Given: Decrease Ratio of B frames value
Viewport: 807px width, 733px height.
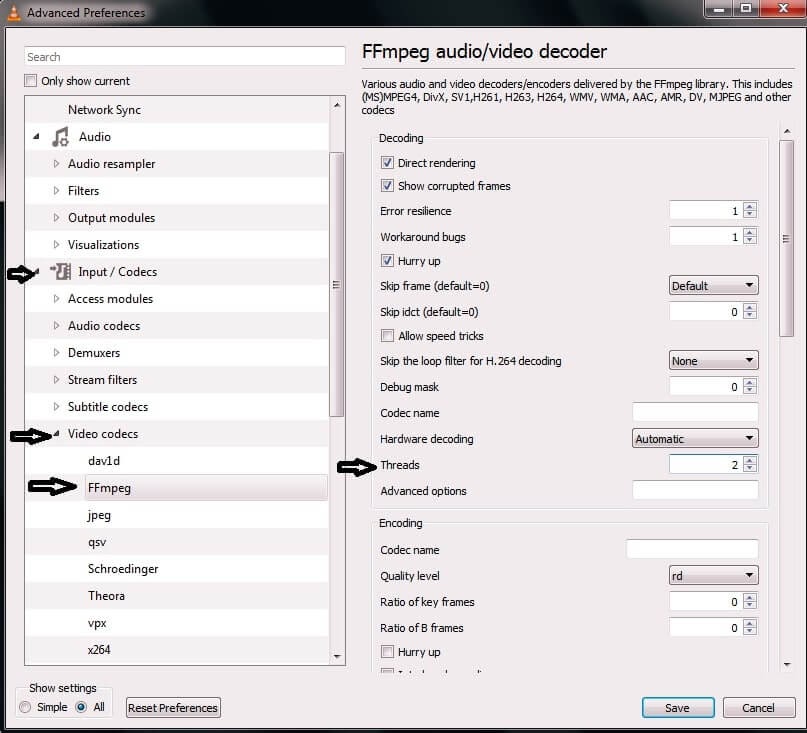Looking at the screenshot, I should (750, 632).
